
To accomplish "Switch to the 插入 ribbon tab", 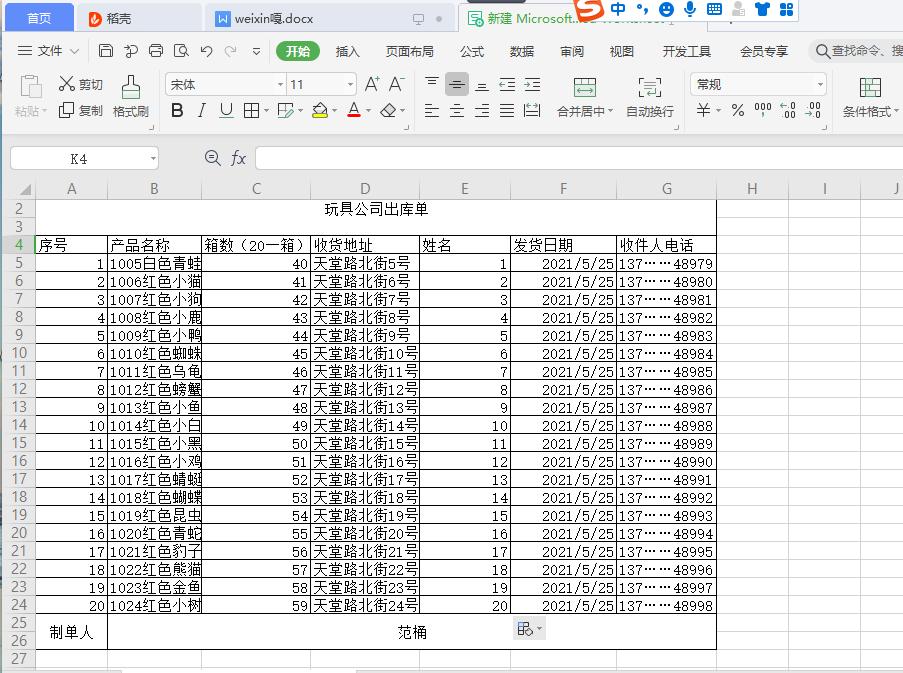I will coord(347,51).
